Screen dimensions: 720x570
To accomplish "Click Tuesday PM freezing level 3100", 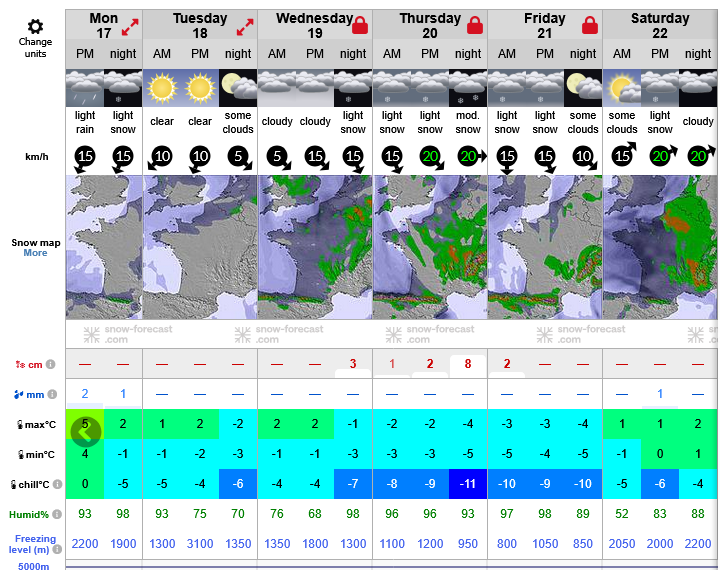I will [200, 544].
